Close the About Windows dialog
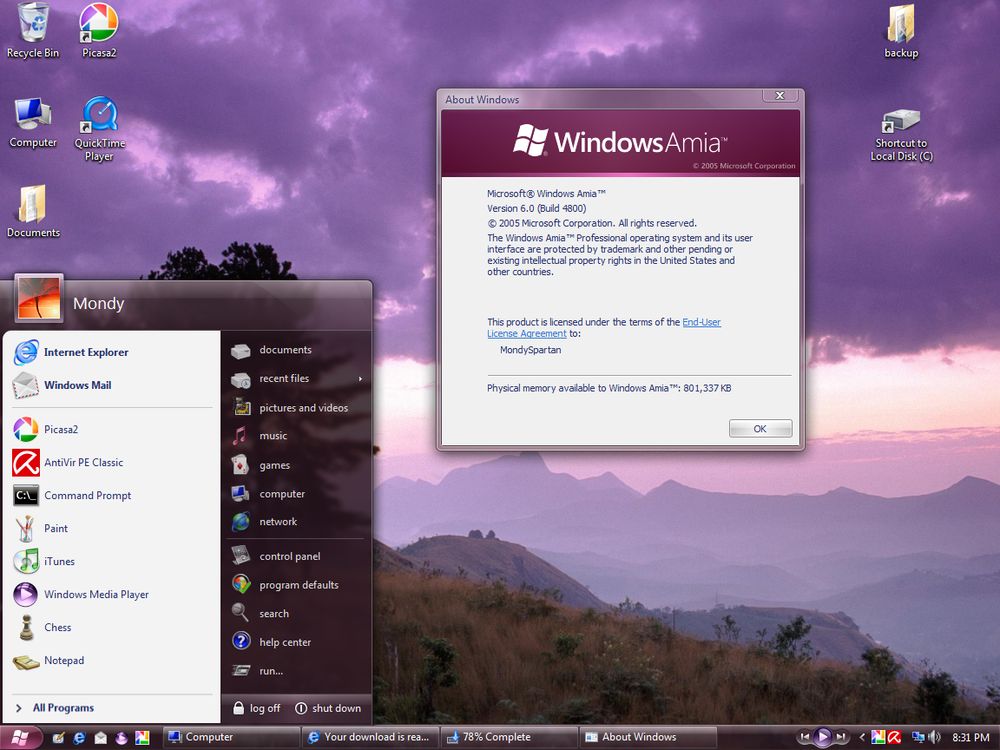Screen dimensions: 1000x750 click(x=780, y=96)
